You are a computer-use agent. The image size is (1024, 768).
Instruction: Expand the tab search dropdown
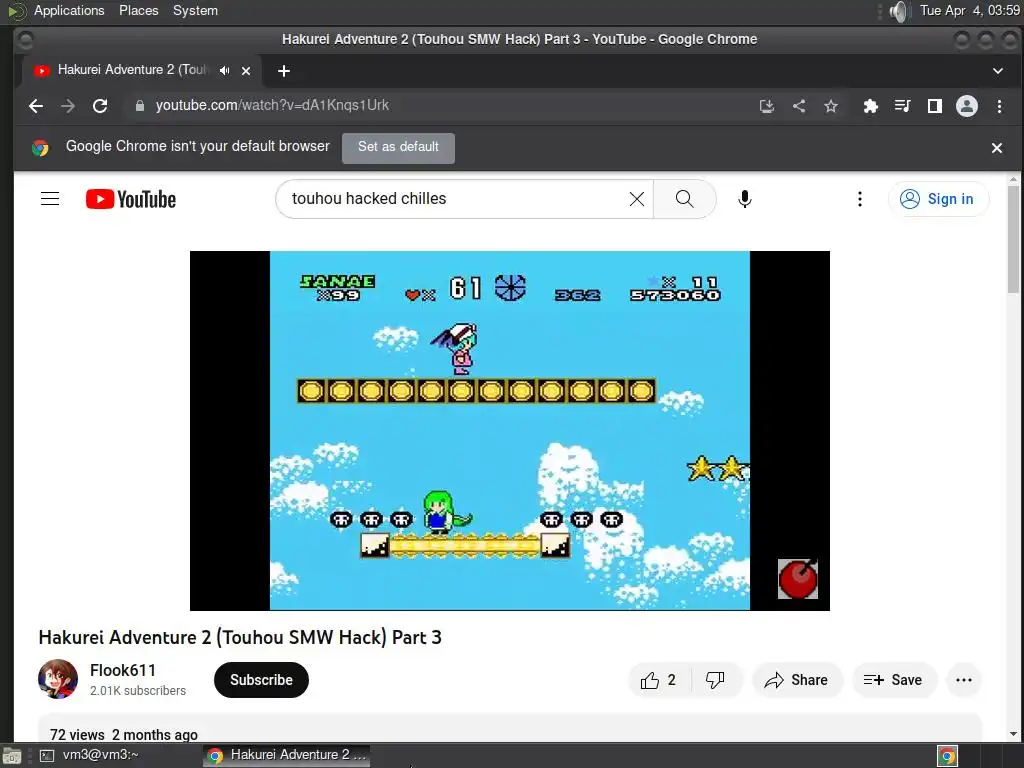(998, 71)
